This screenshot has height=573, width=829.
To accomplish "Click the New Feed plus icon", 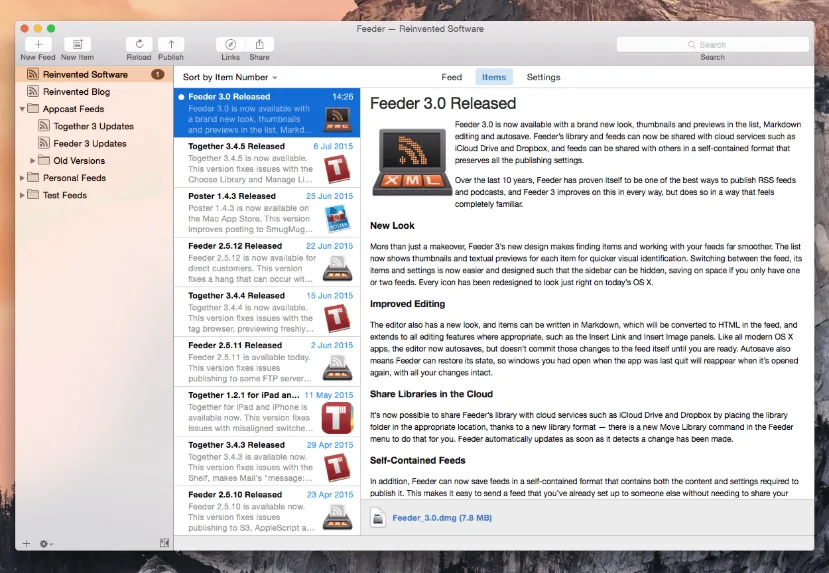I will (x=38, y=44).
